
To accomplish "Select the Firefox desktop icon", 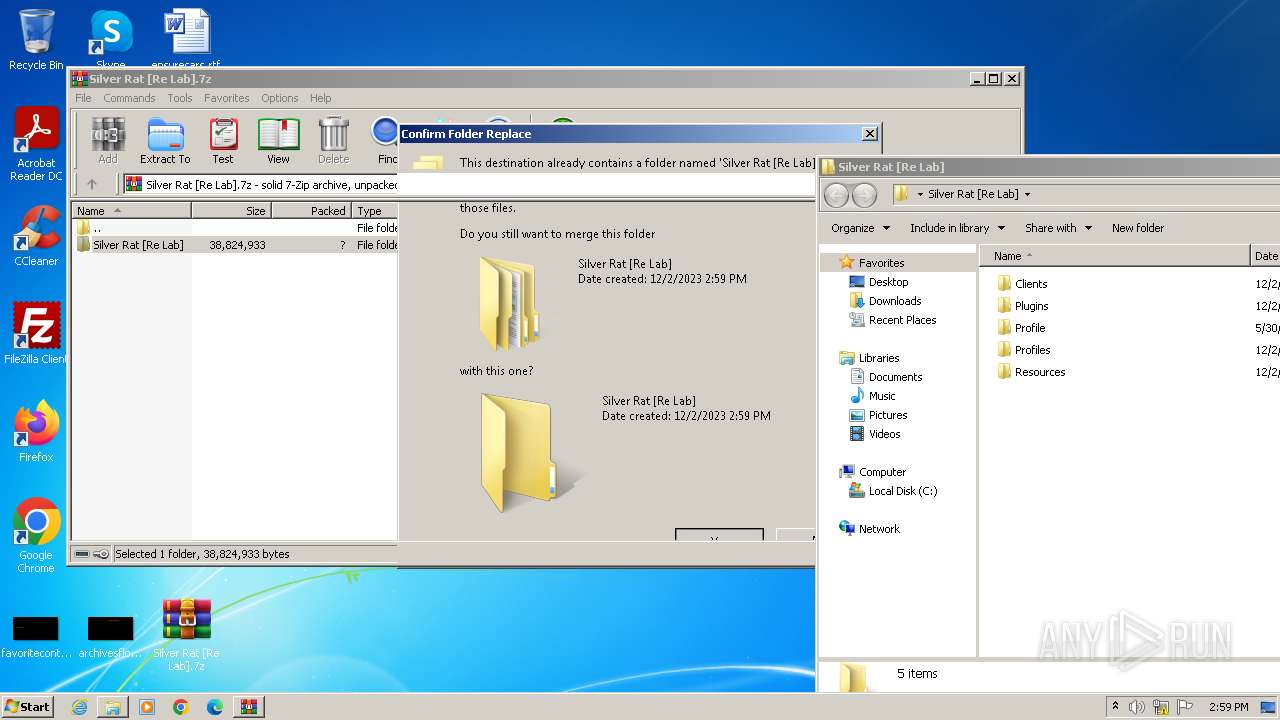I will [36, 432].
